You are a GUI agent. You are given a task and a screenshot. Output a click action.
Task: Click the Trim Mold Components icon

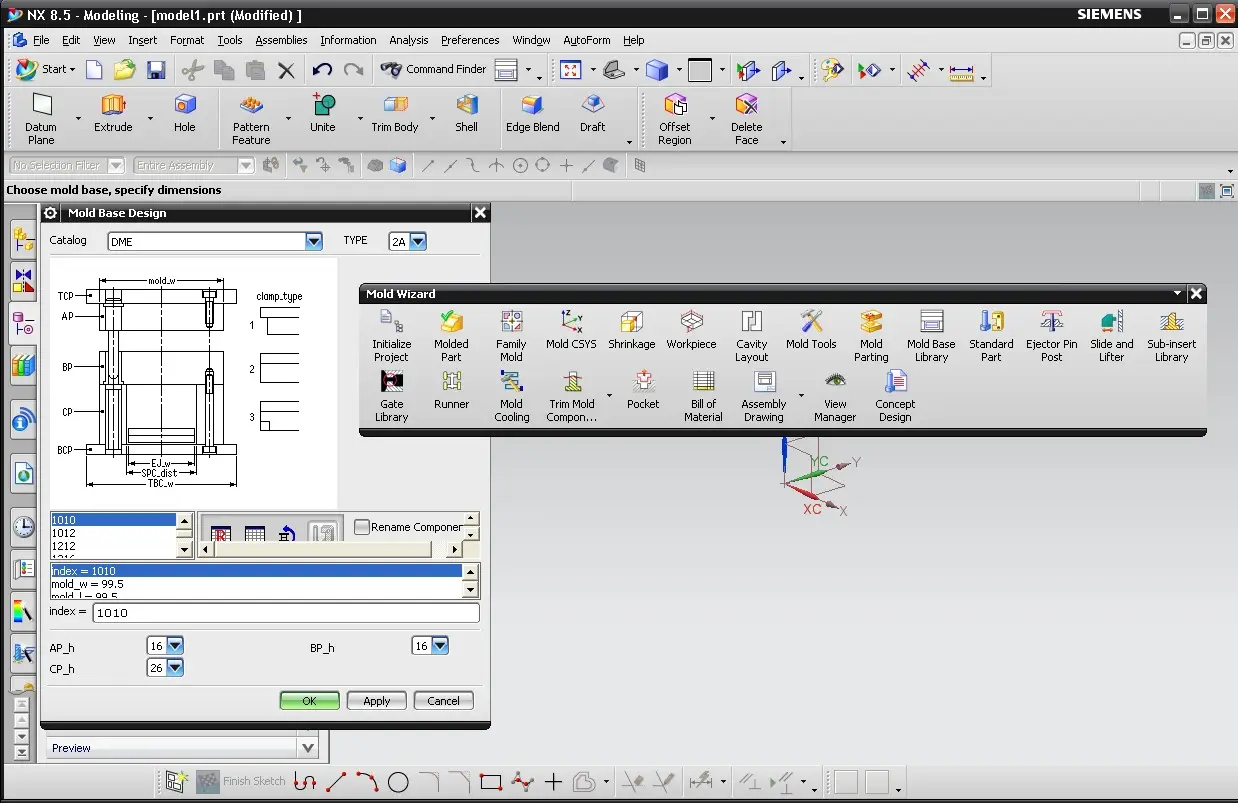572,396
